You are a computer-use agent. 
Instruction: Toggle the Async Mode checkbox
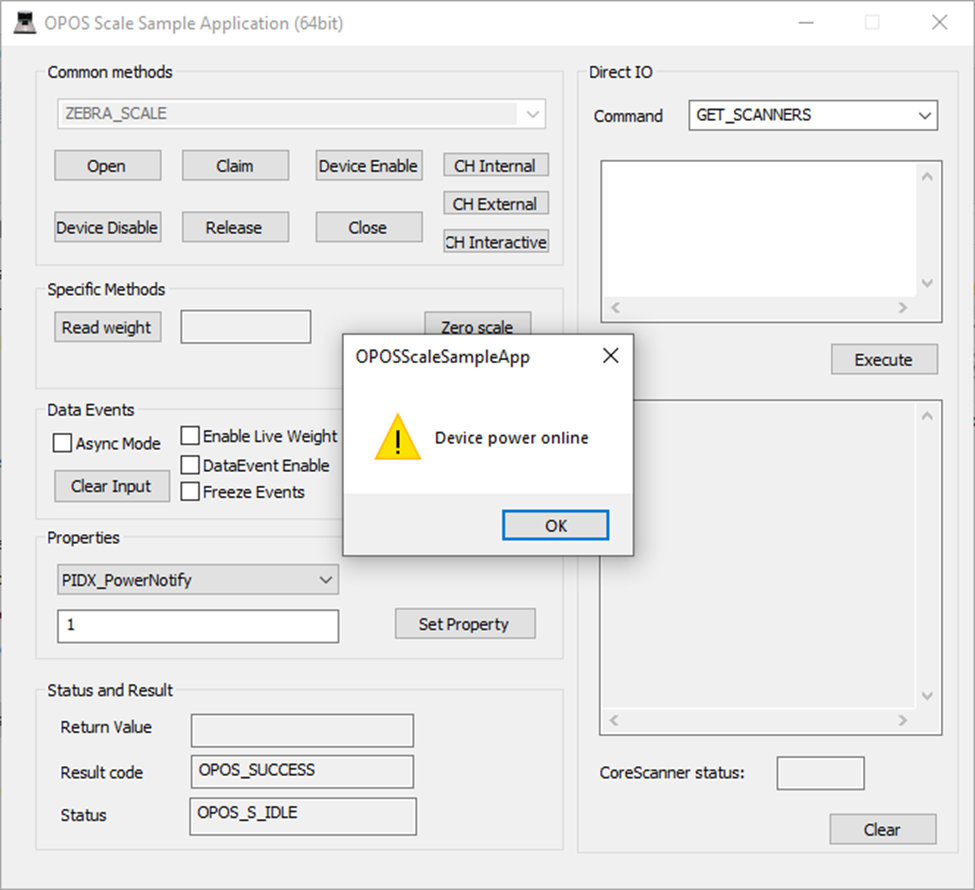pyautogui.click(x=62, y=443)
